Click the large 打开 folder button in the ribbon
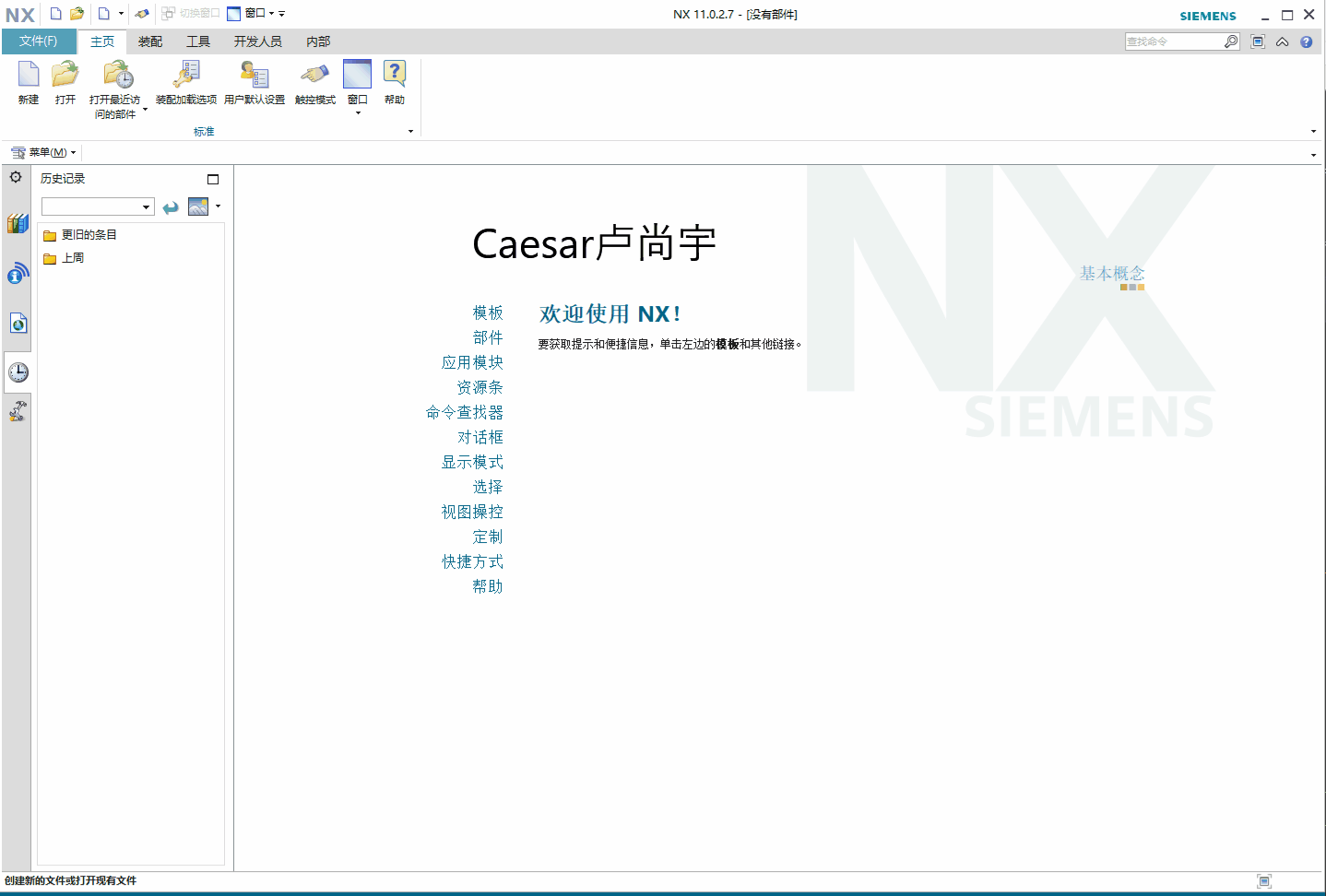1326x896 pixels. [x=65, y=83]
